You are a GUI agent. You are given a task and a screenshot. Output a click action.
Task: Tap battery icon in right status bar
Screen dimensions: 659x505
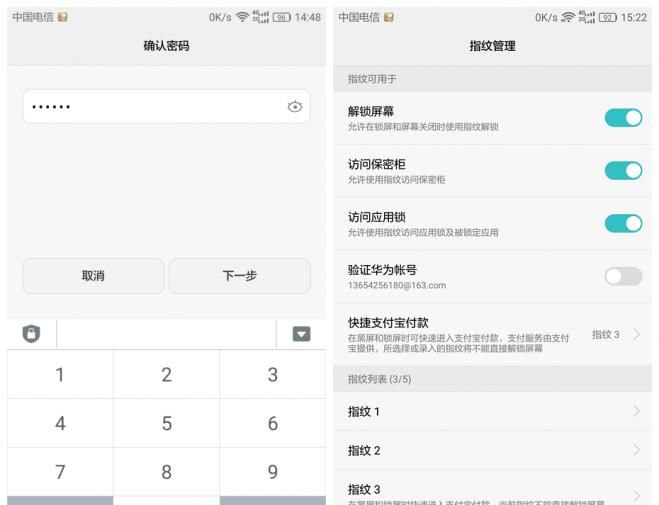[608, 18]
